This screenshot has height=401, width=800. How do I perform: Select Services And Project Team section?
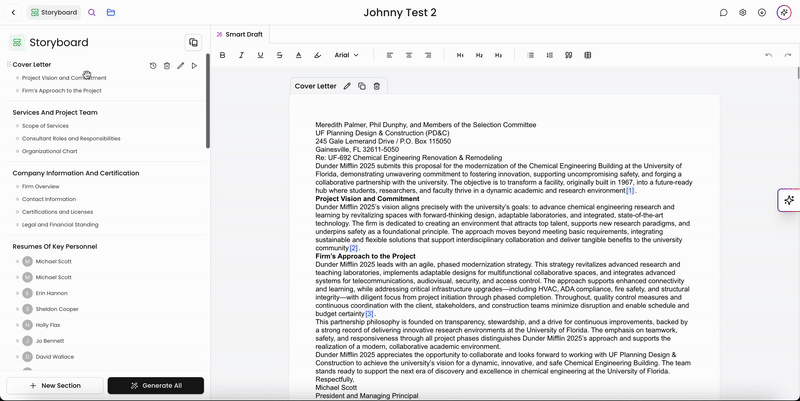[x=55, y=113]
